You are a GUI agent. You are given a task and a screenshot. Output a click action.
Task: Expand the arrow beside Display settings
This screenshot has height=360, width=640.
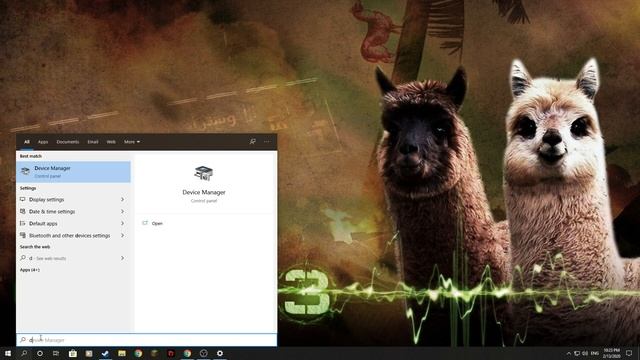coord(122,200)
